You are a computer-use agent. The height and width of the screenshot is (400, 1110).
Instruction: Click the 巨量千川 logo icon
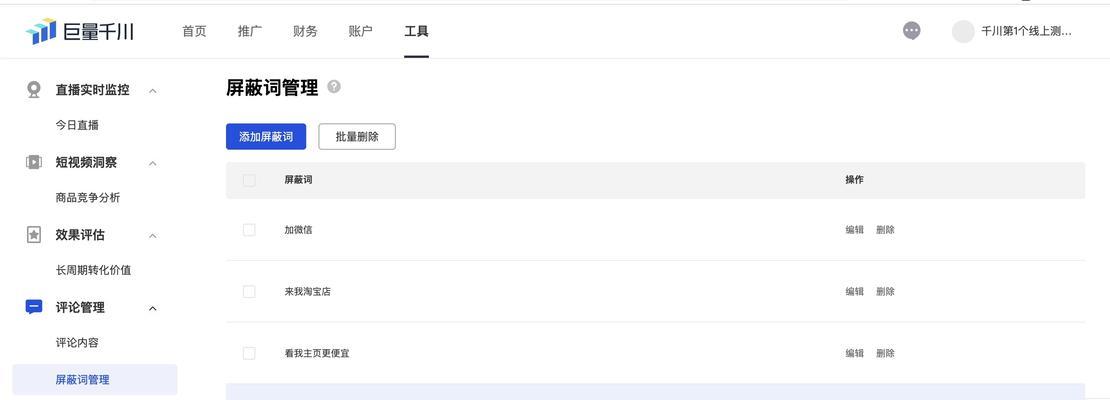pos(41,31)
